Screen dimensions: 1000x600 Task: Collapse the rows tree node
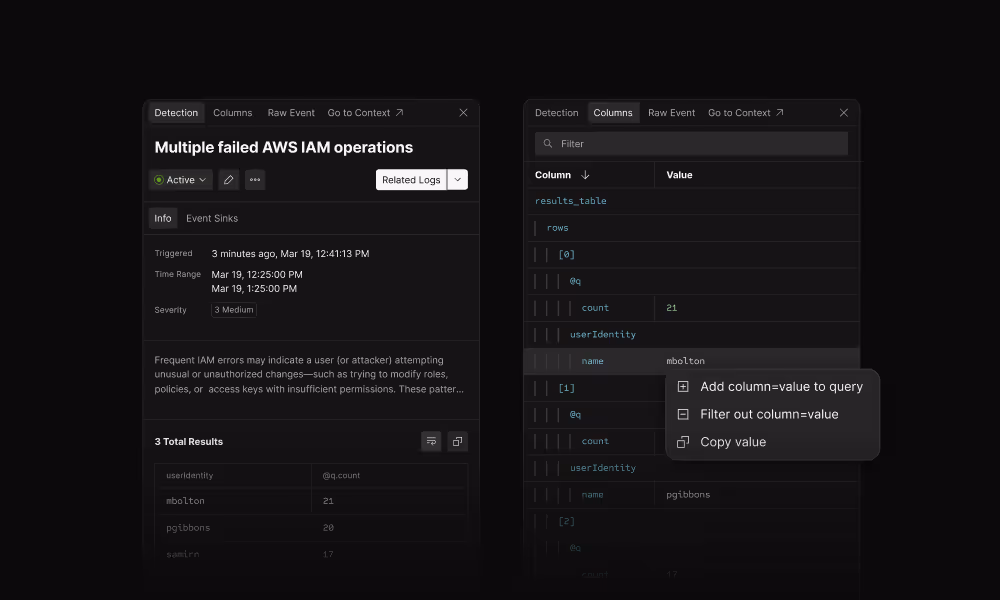(557, 228)
